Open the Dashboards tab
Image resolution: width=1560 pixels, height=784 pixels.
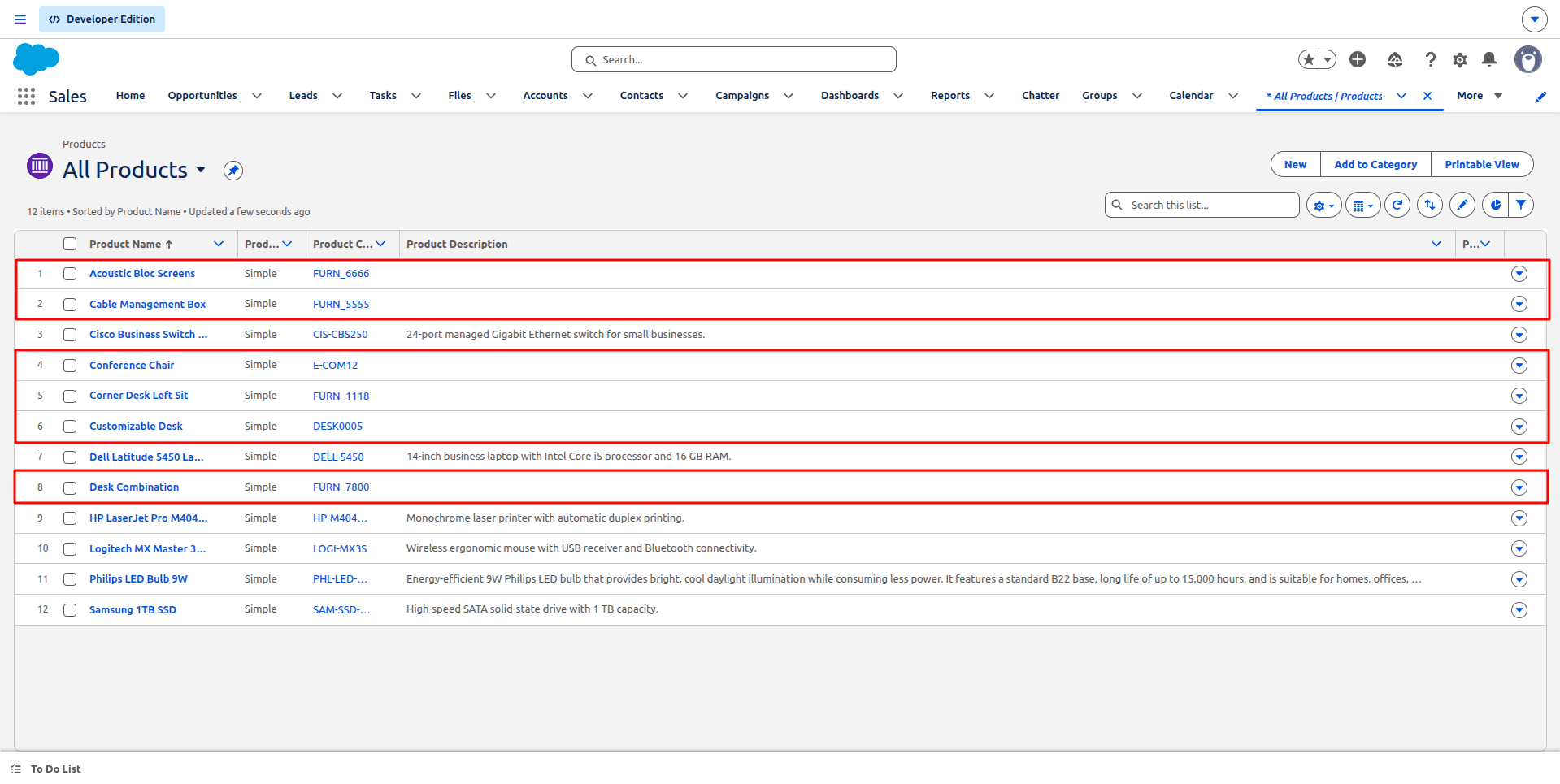point(850,96)
